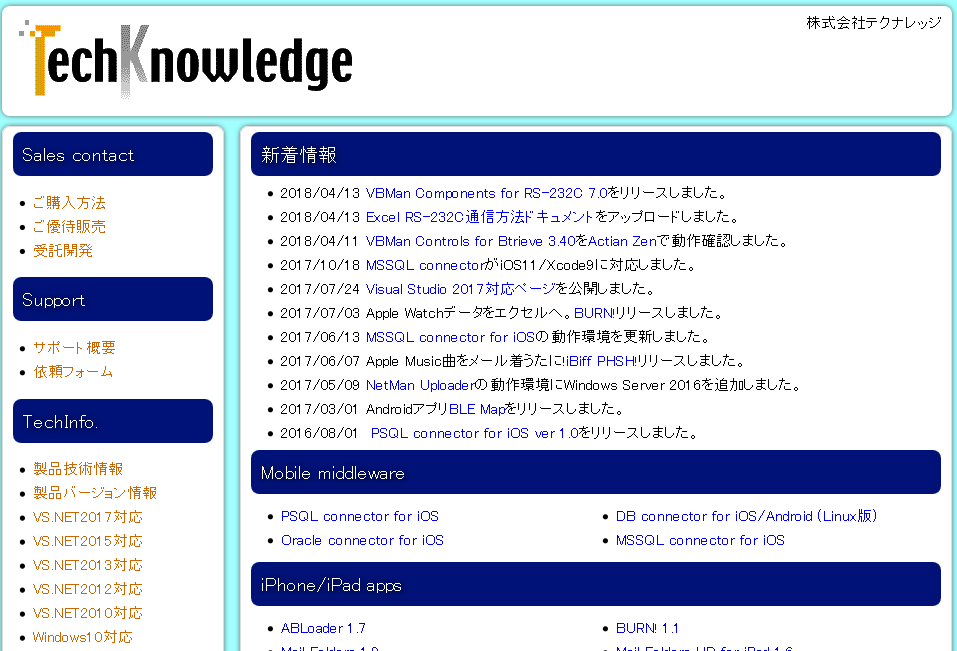Open the ご購入方法 link

[x=69, y=203]
